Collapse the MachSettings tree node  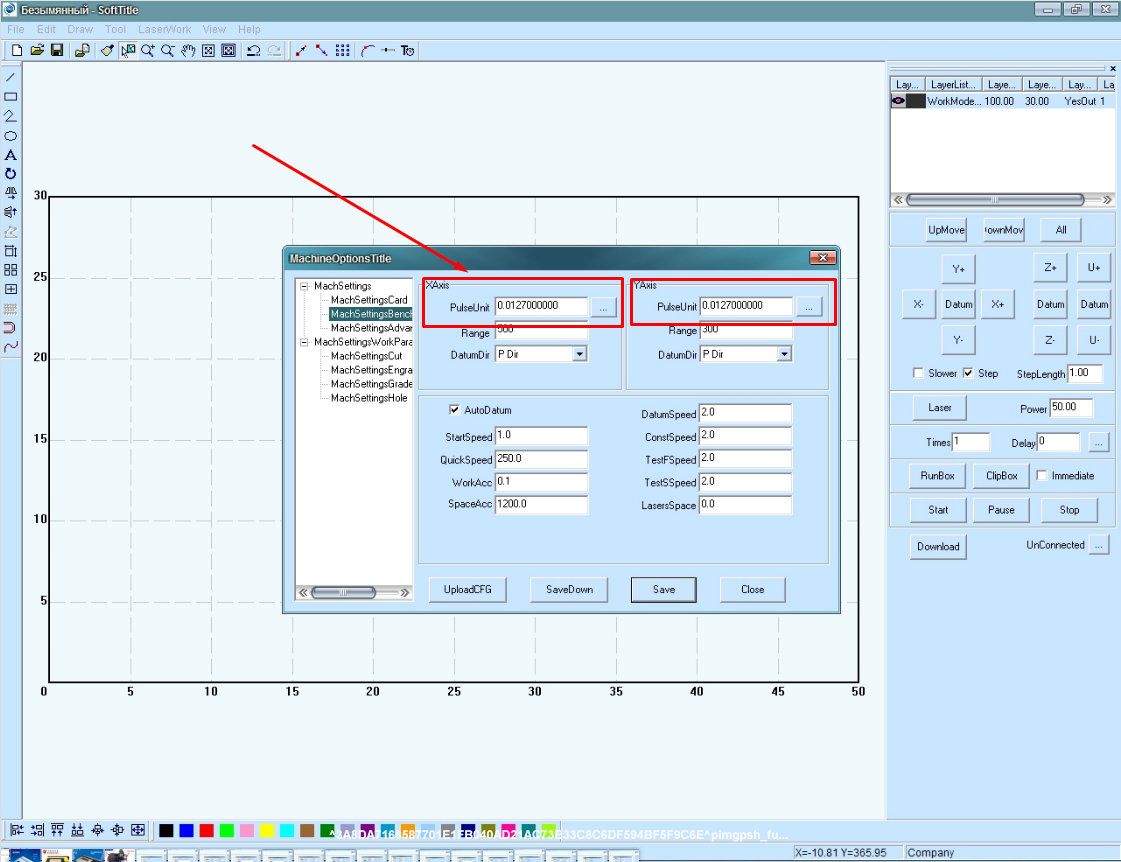point(304,286)
